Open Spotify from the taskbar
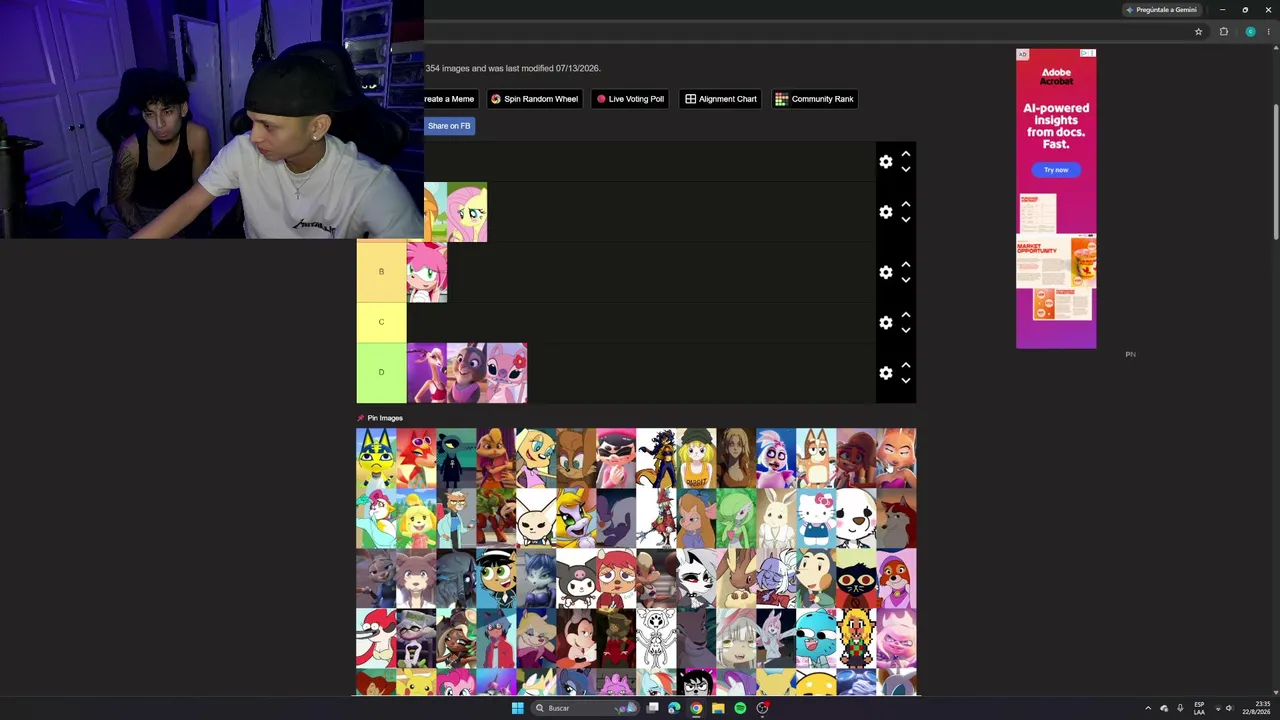Image resolution: width=1280 pixels, height=720 pixels. point(740,708)
